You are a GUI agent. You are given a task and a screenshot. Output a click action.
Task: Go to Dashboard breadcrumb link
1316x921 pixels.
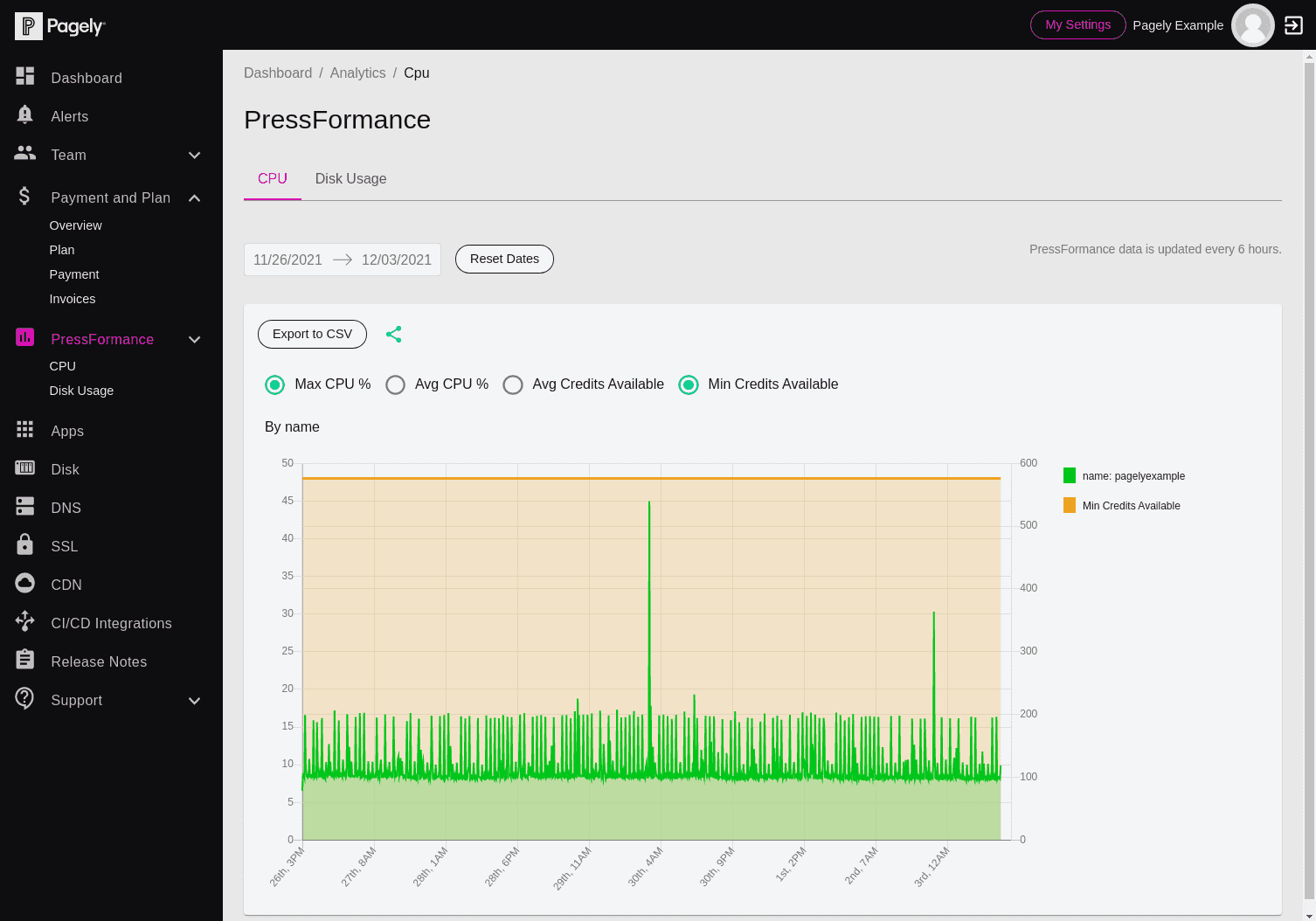click(x=278, y=73)
